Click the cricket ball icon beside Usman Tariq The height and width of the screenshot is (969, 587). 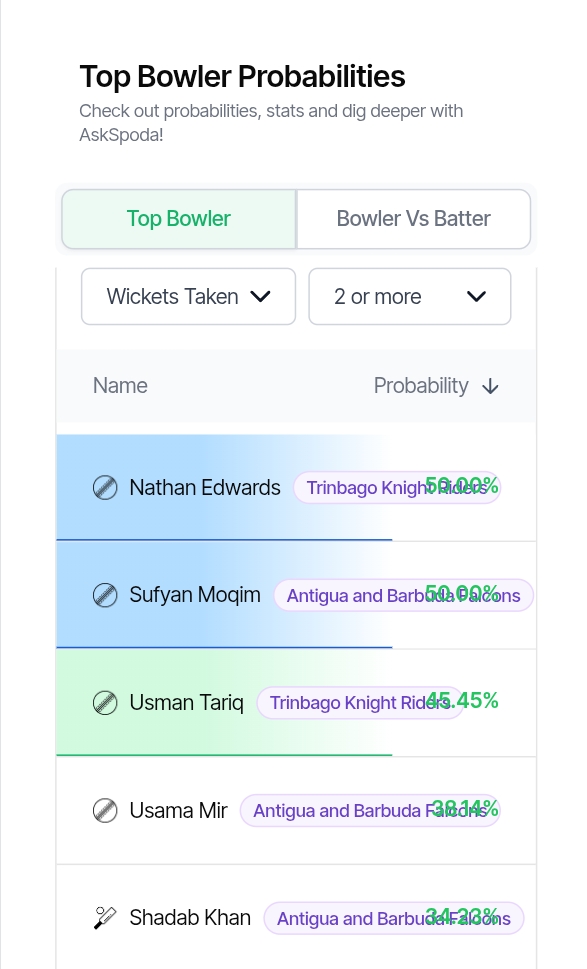105,703
